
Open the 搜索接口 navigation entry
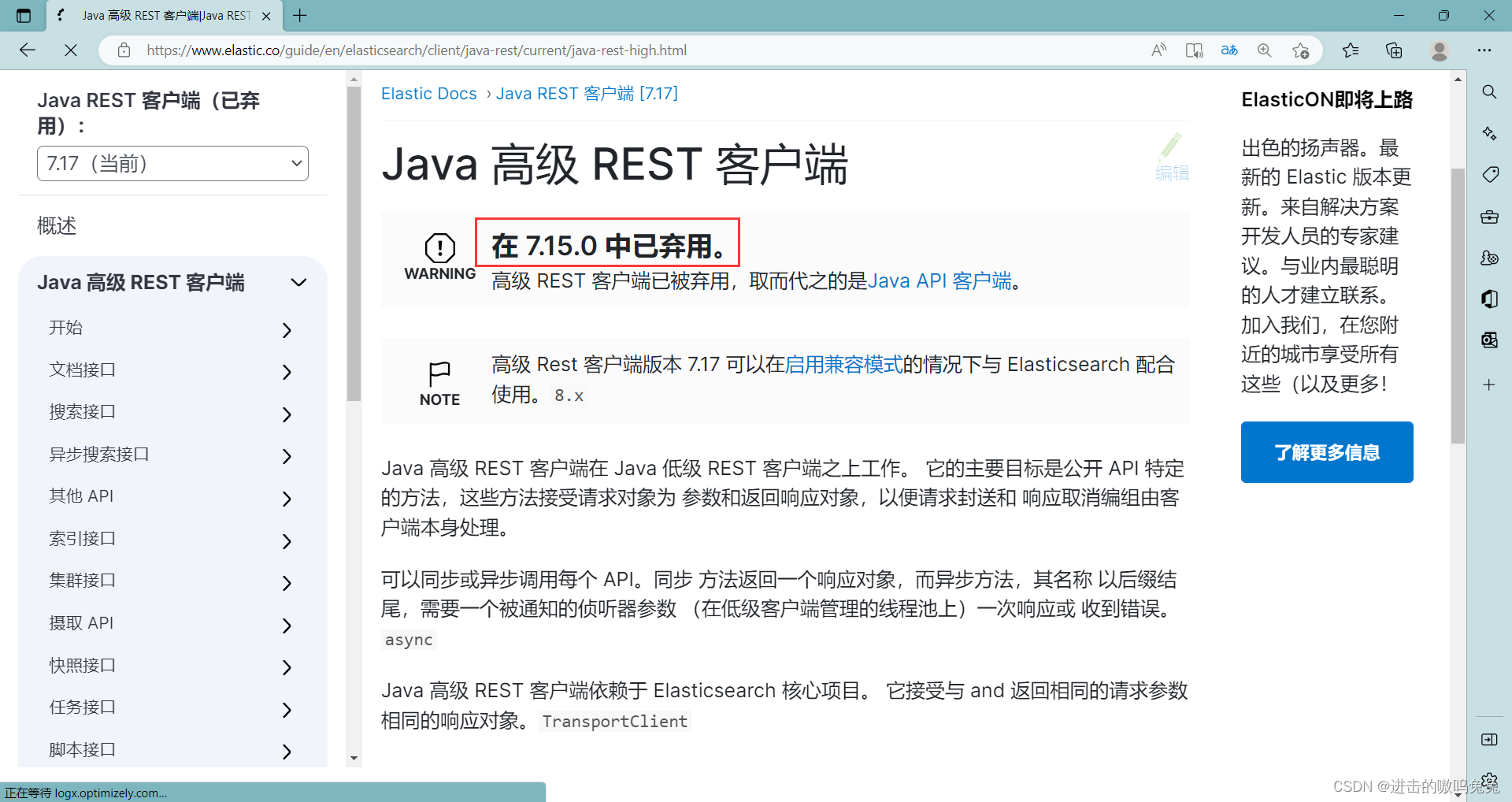coord(82,412)
